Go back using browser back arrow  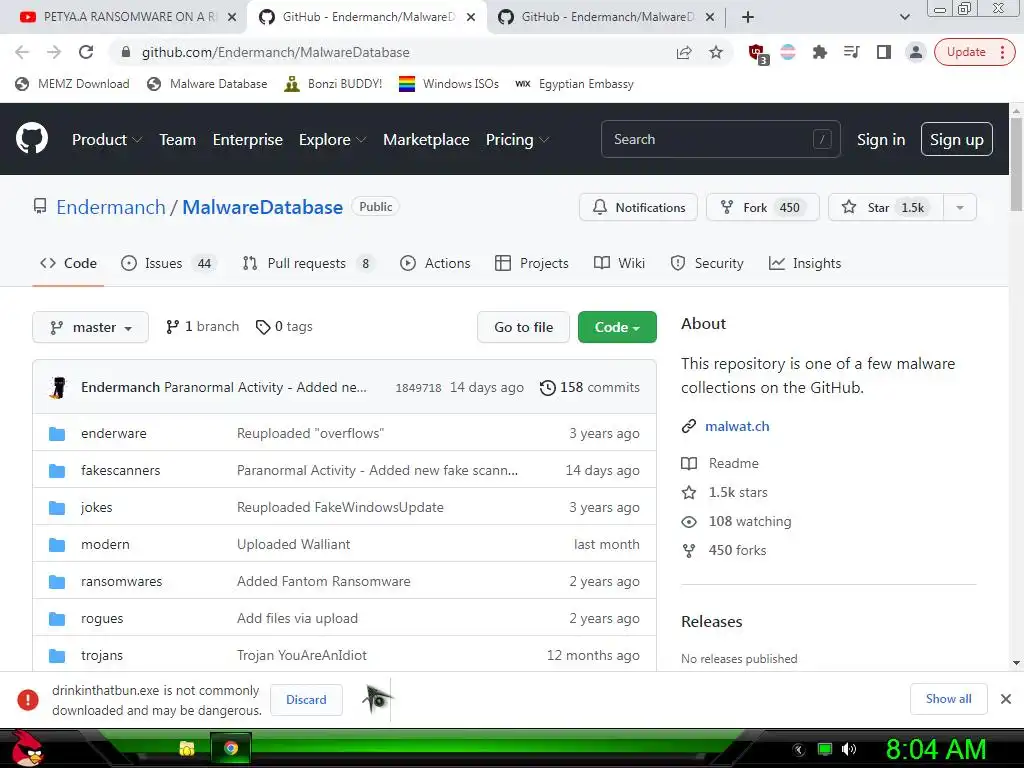[x=22, y=52]
